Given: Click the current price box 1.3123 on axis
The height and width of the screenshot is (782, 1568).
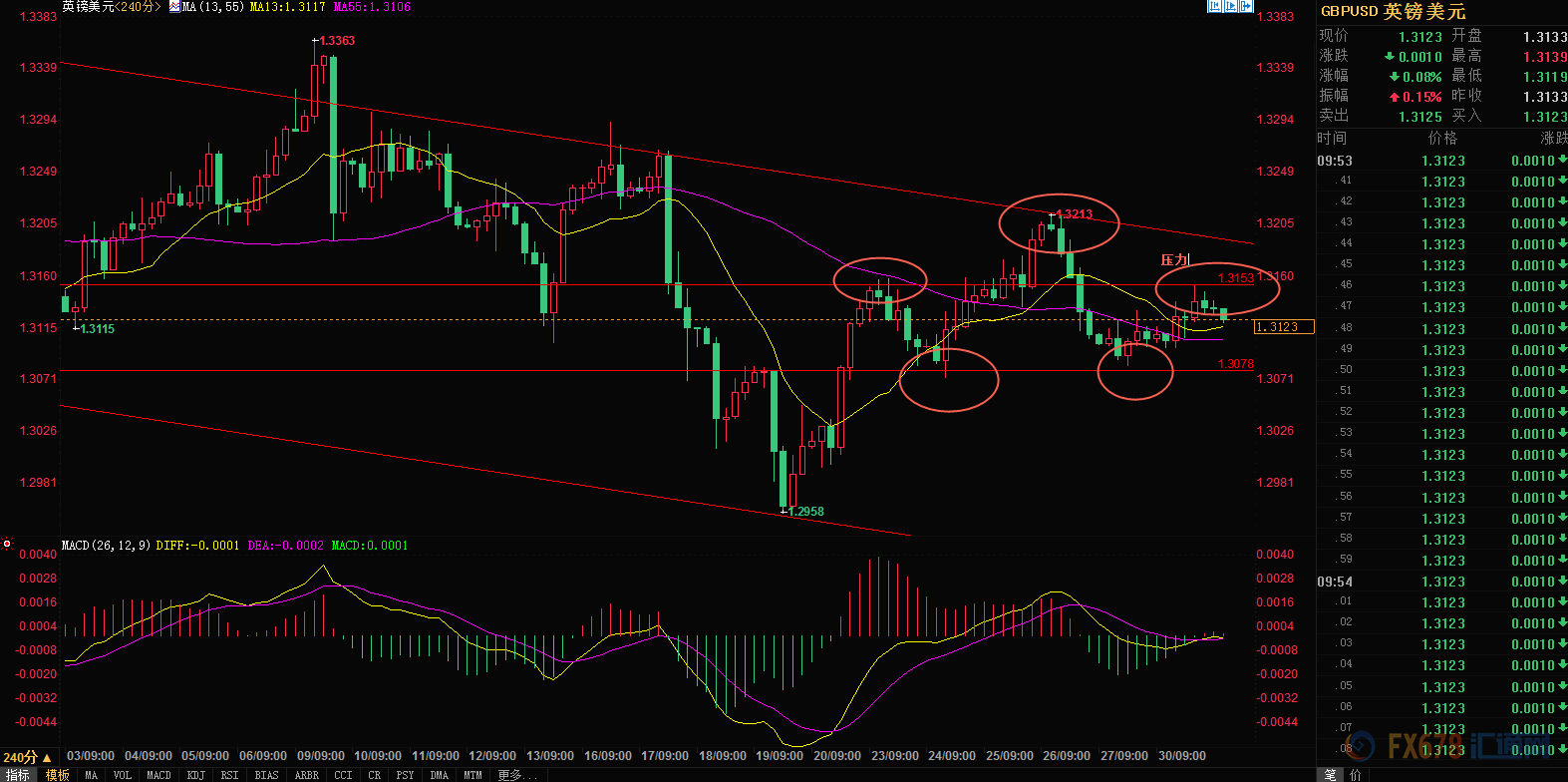Looking at the screenshot, I should click(x=1284, y=327).
